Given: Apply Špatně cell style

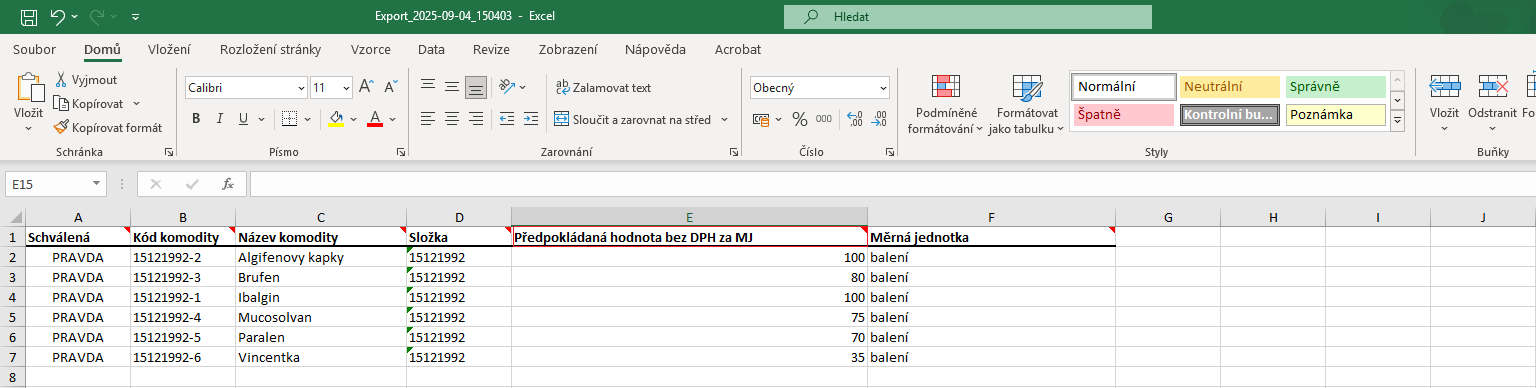Looking at the screenshot, I should 1123,114.
